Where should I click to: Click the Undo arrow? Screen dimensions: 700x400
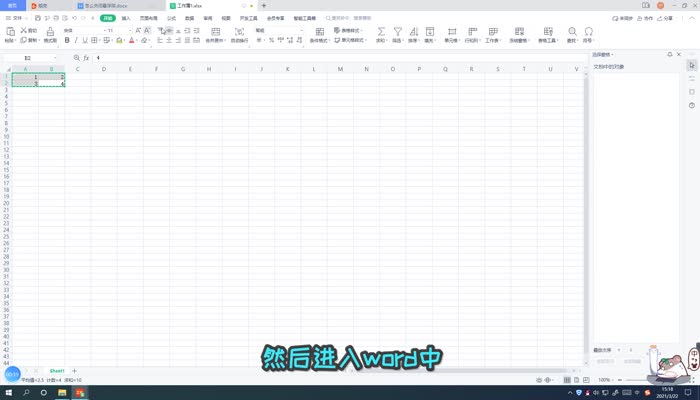pos(74,18)
